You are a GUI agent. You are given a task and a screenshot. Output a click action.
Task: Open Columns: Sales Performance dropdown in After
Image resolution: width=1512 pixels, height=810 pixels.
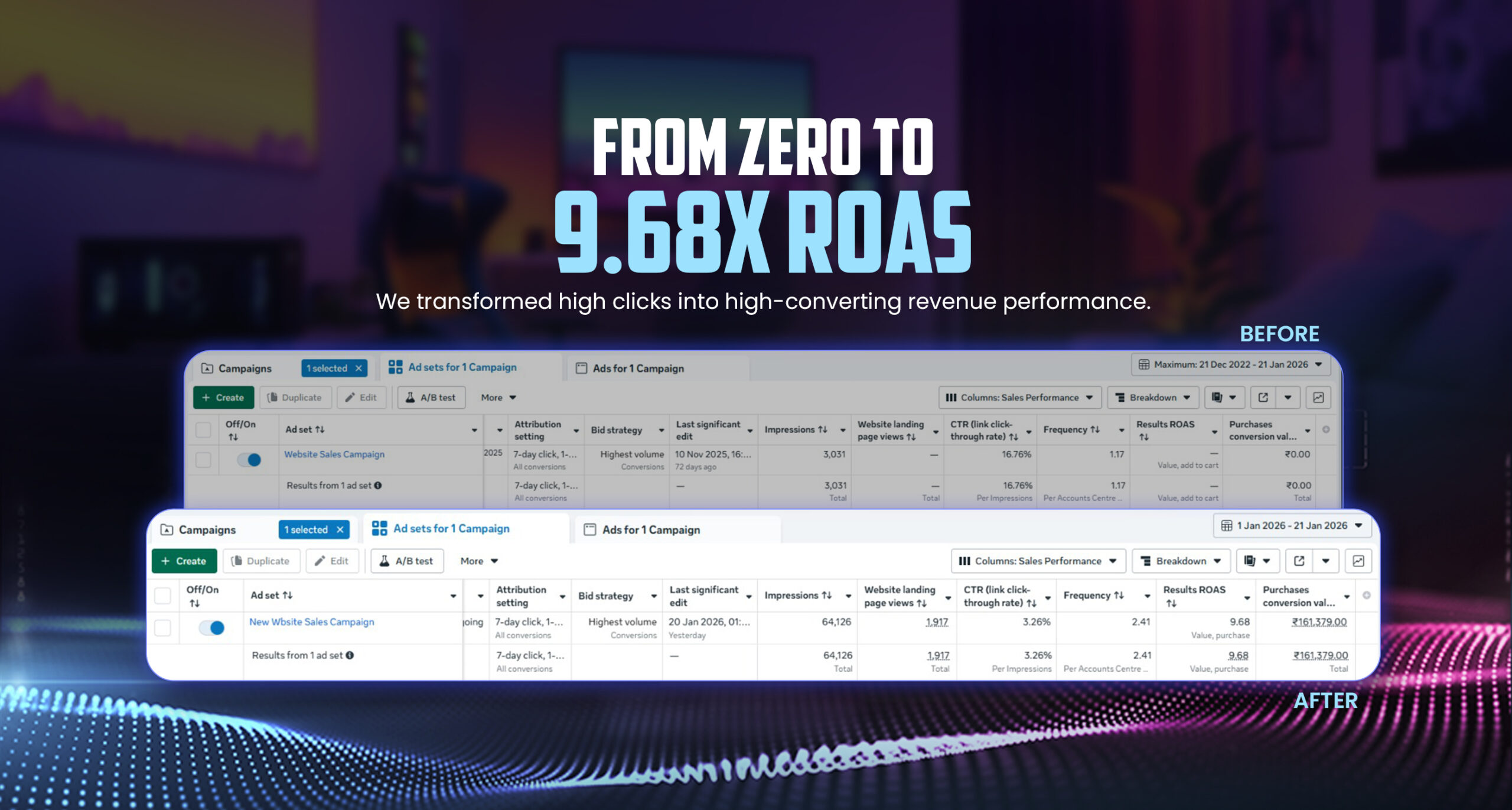point(1038,561)
